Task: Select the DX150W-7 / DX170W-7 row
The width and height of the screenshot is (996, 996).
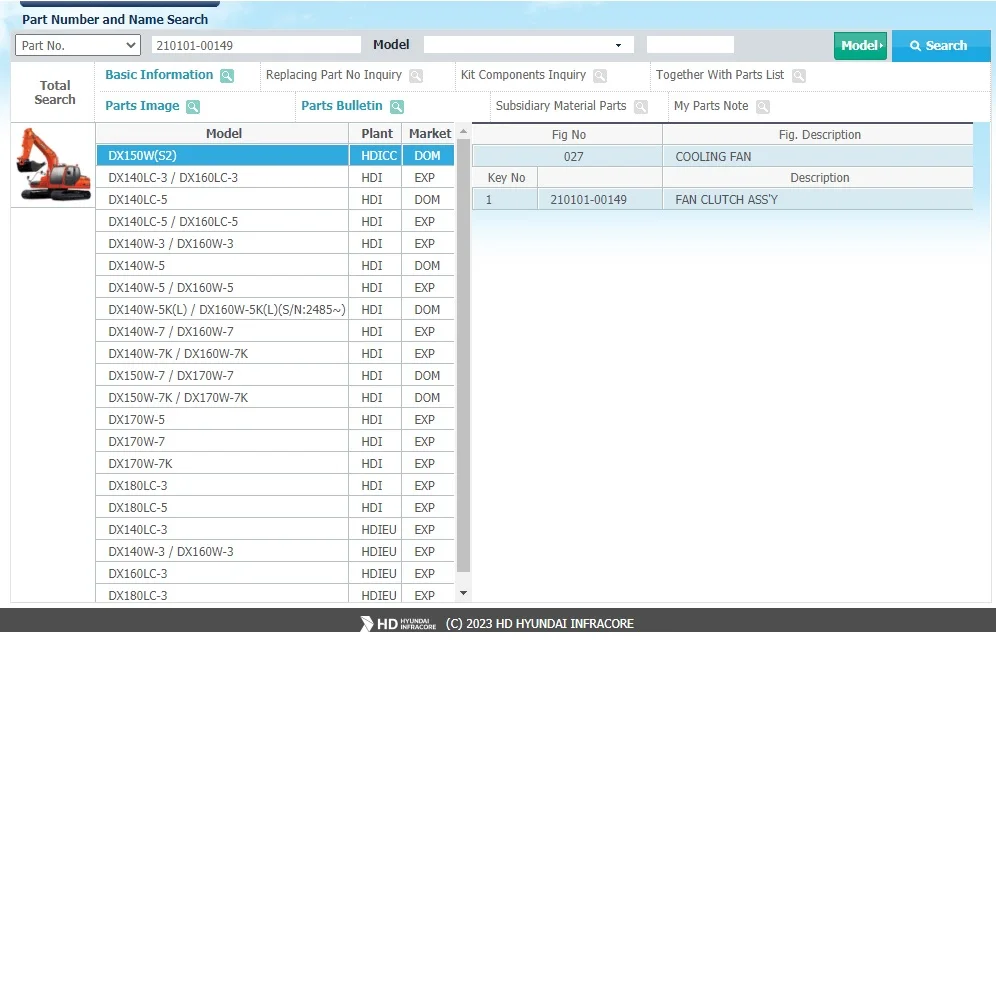Action: (275, 376)
